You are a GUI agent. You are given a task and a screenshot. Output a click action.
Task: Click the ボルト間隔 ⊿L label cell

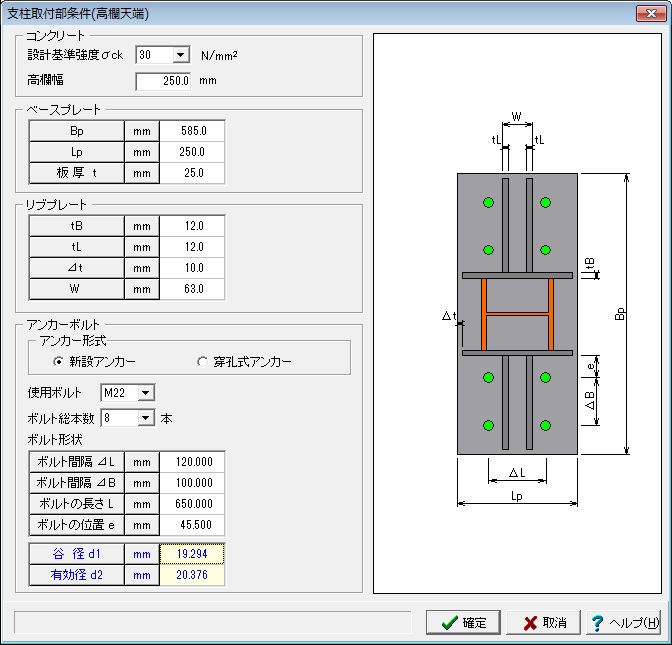[77, 462]
